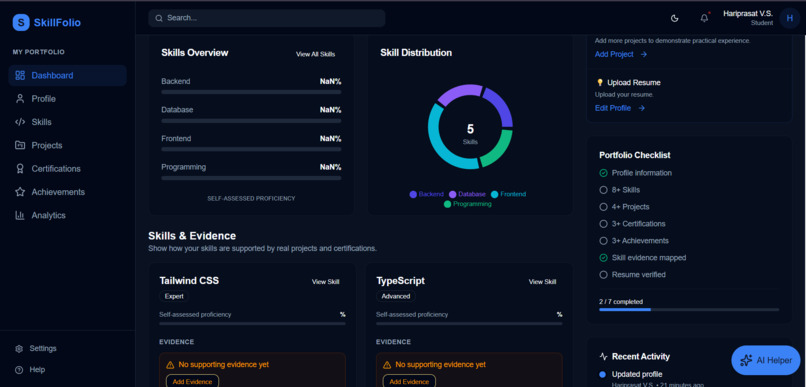The height and width of the screenshot is (387, 806).
Task: Click the Help question mark icon
Action: [19, 370]
